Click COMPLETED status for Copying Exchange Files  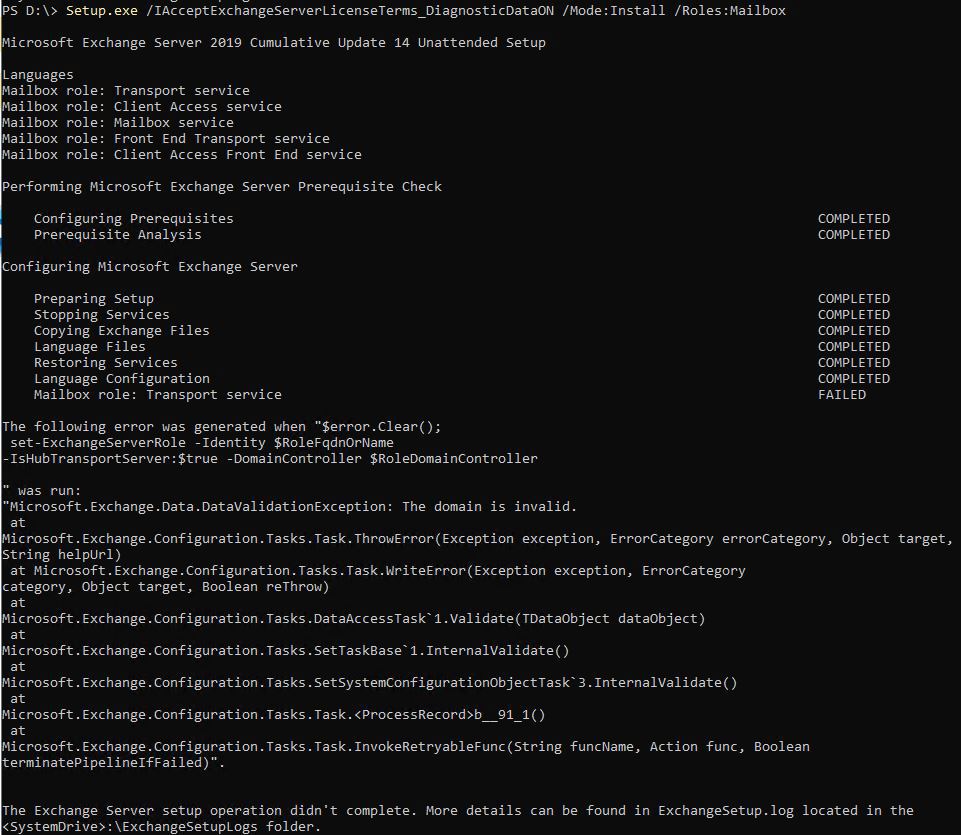854,330
